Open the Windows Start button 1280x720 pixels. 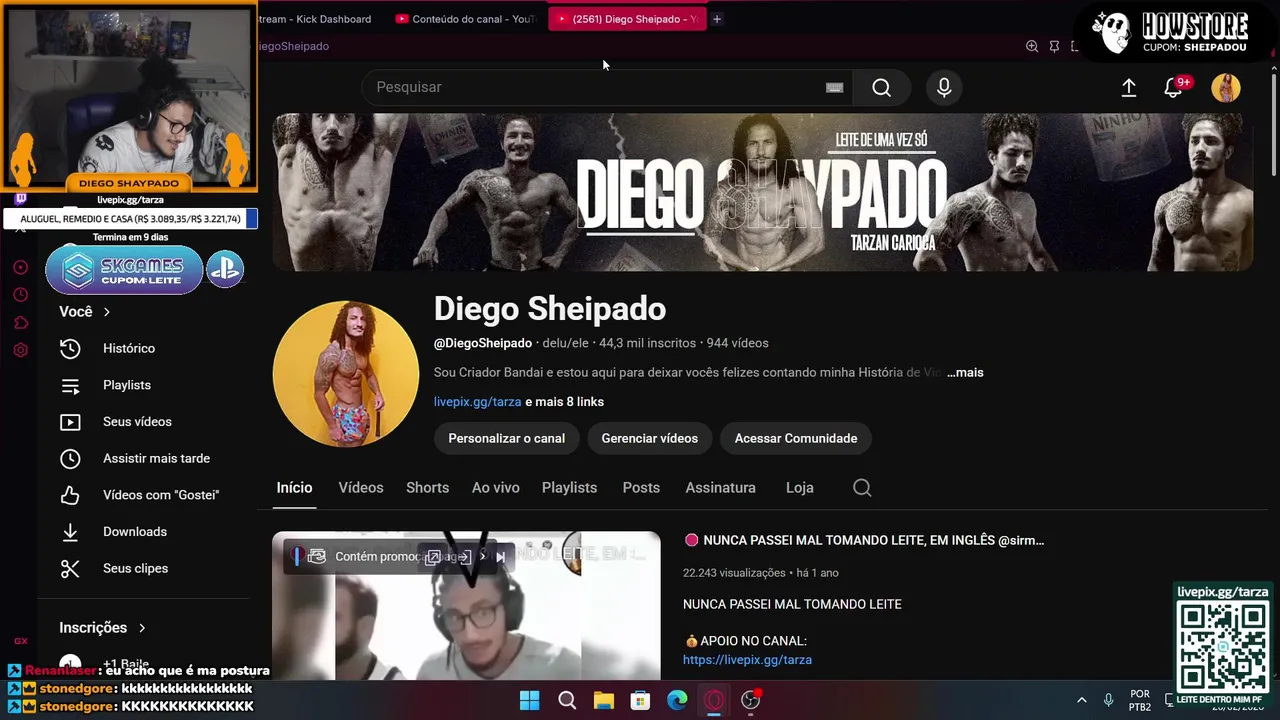(530, 700)
